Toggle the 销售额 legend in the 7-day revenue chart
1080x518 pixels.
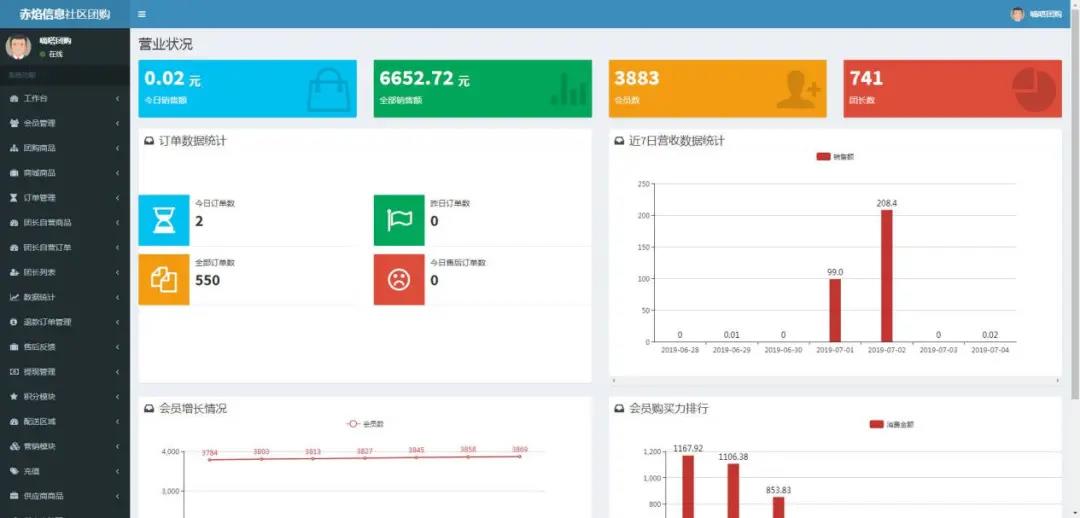point(835,157)
